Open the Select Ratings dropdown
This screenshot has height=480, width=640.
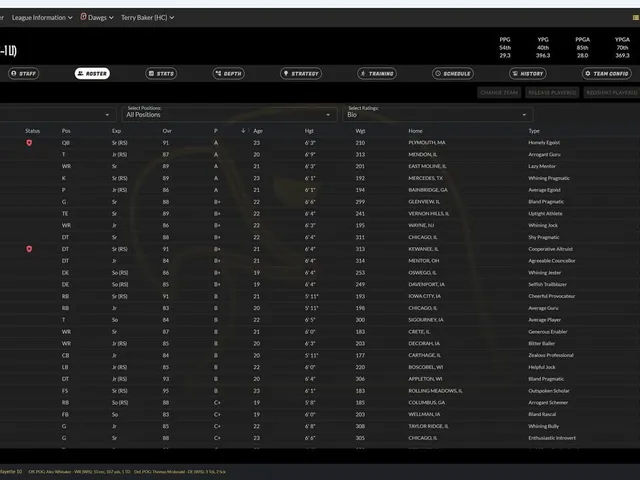[x=438, y=114]
